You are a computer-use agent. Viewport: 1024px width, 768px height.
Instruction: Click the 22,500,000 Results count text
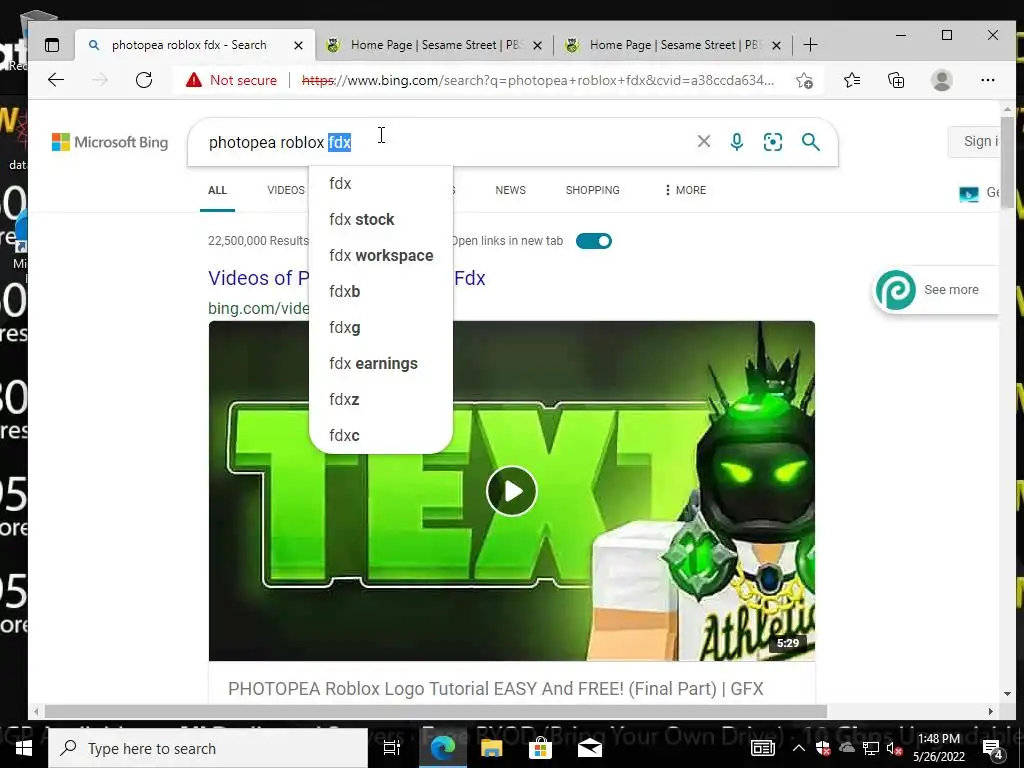tap(258, 241)
